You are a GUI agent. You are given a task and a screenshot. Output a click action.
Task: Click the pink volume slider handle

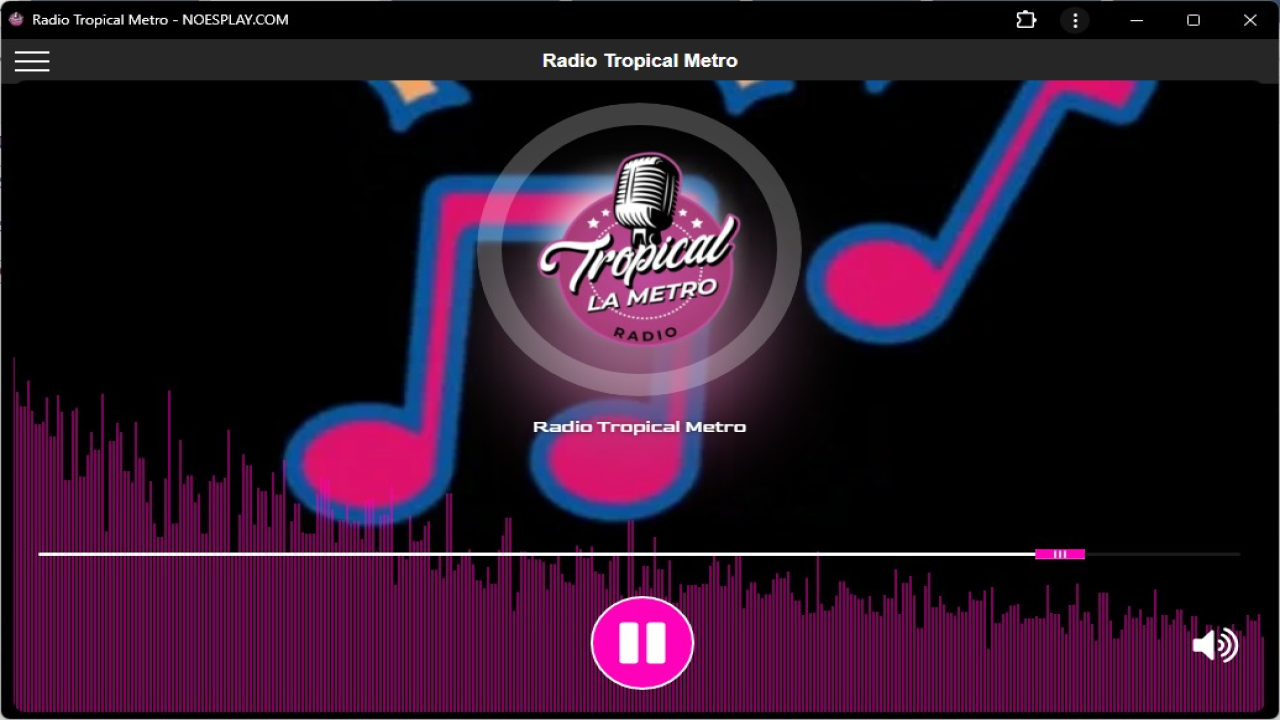[1060, 554]
